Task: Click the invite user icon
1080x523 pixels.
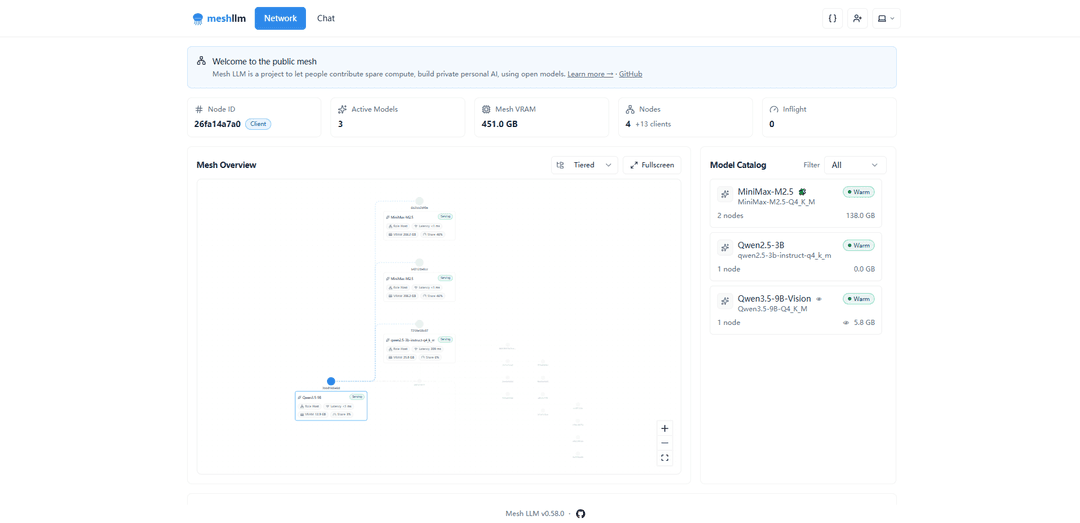Action: point(857,18)
